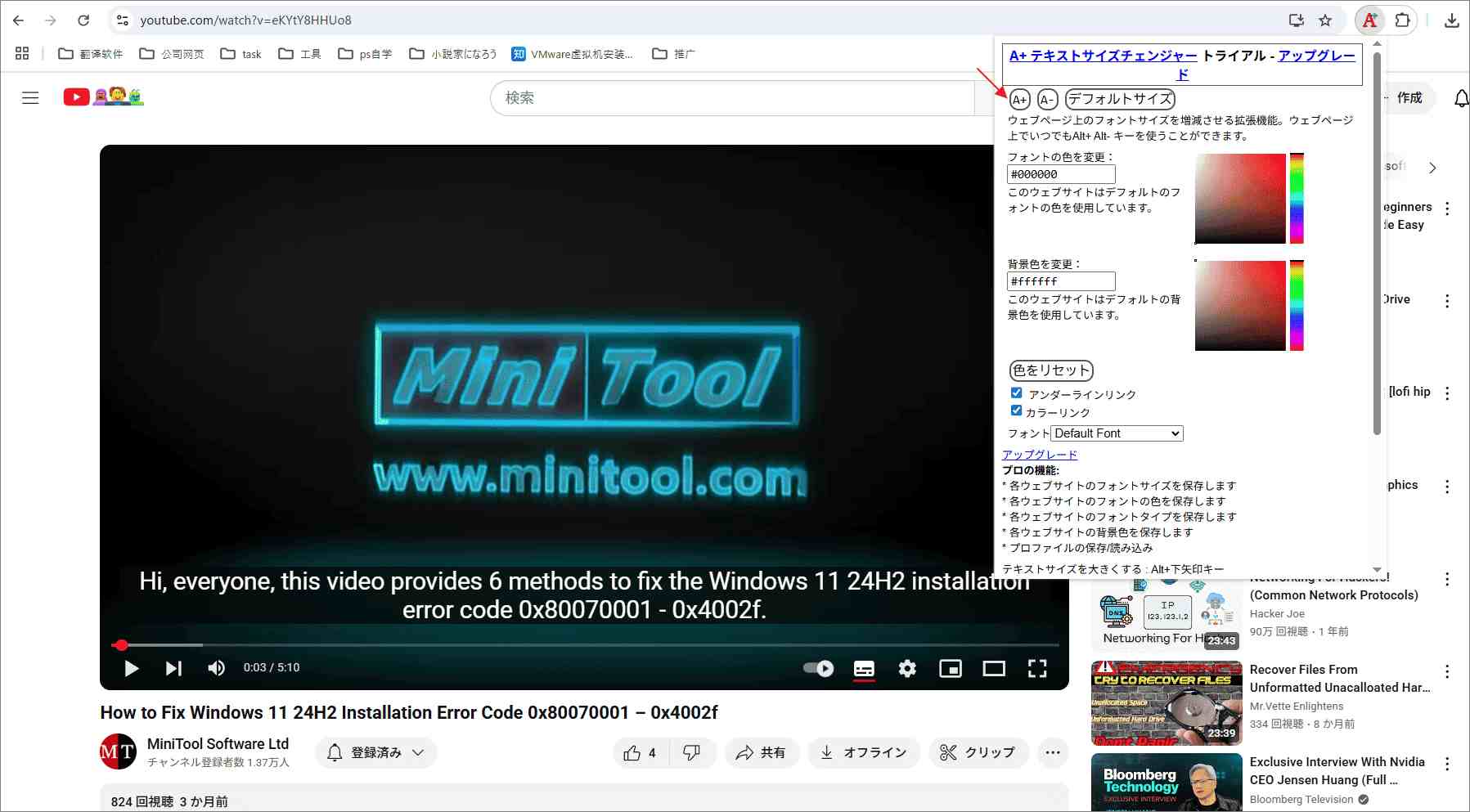Open the VMware虚拟机安装 bookmark
Image resolution: width=1470 pixels, height=812 pixels.
pos(573,54)
